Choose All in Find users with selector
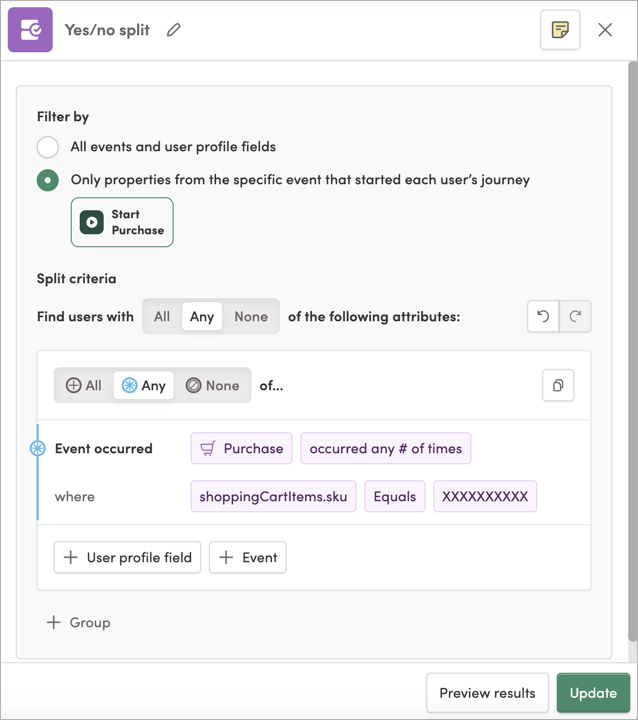 (x=162, y=316)
